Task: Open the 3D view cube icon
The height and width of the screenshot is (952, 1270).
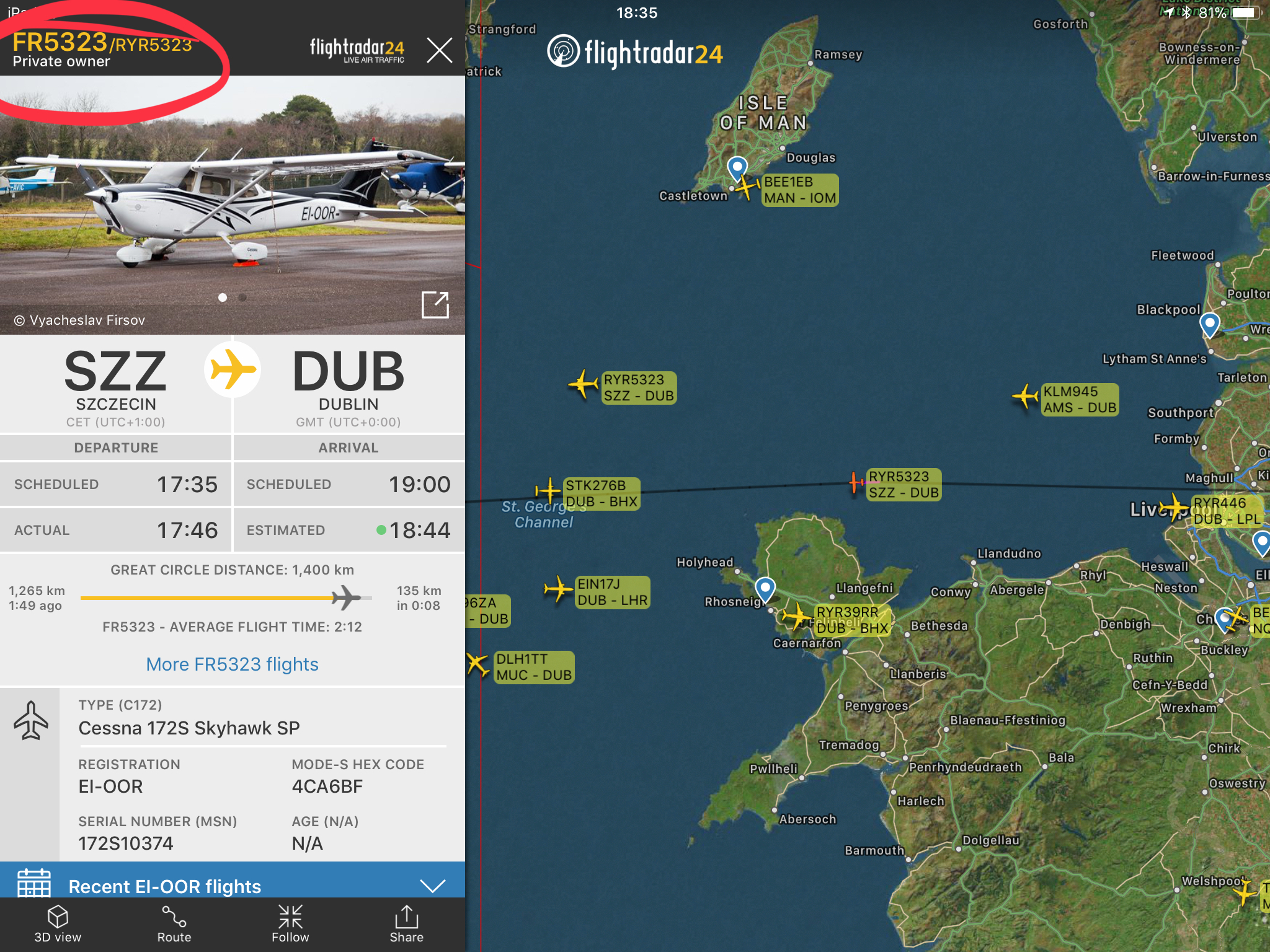Action: (58, 917)
